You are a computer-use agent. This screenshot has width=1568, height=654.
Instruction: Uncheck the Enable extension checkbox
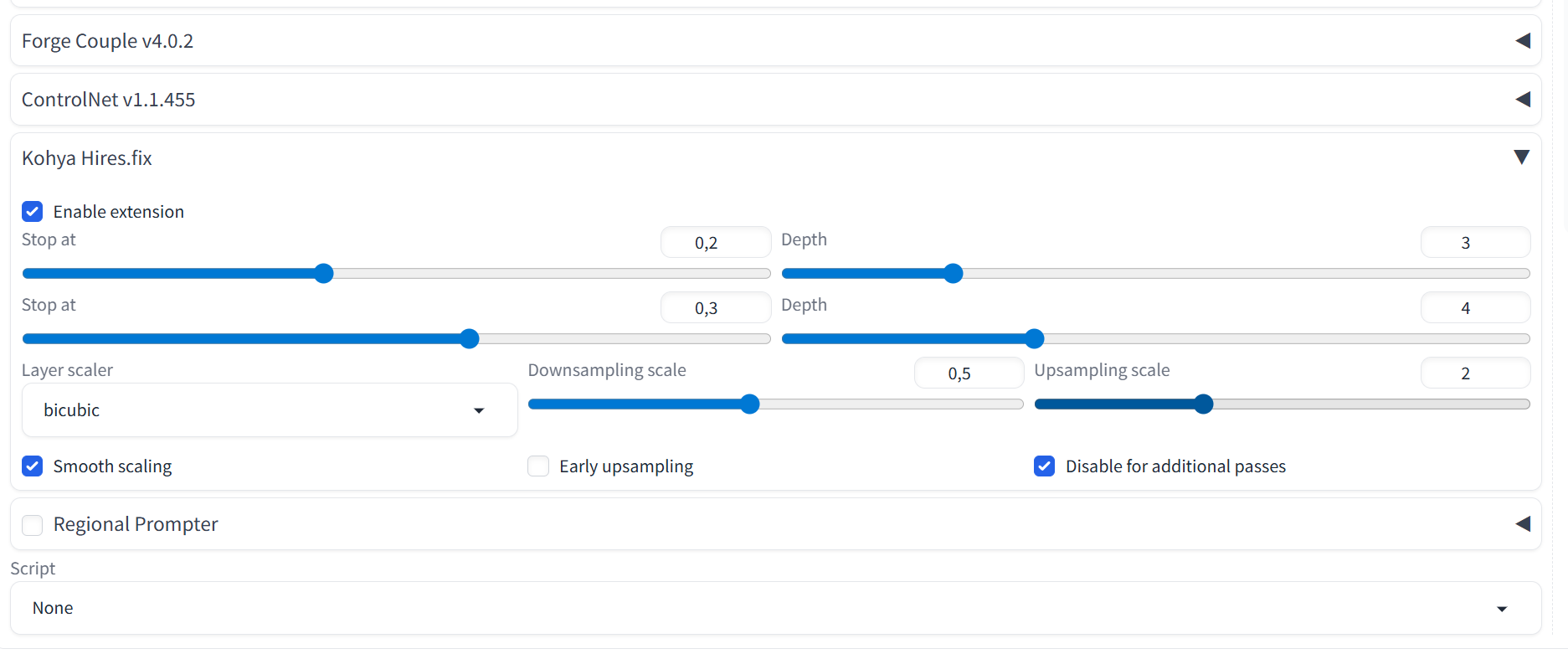pos(33,212)
